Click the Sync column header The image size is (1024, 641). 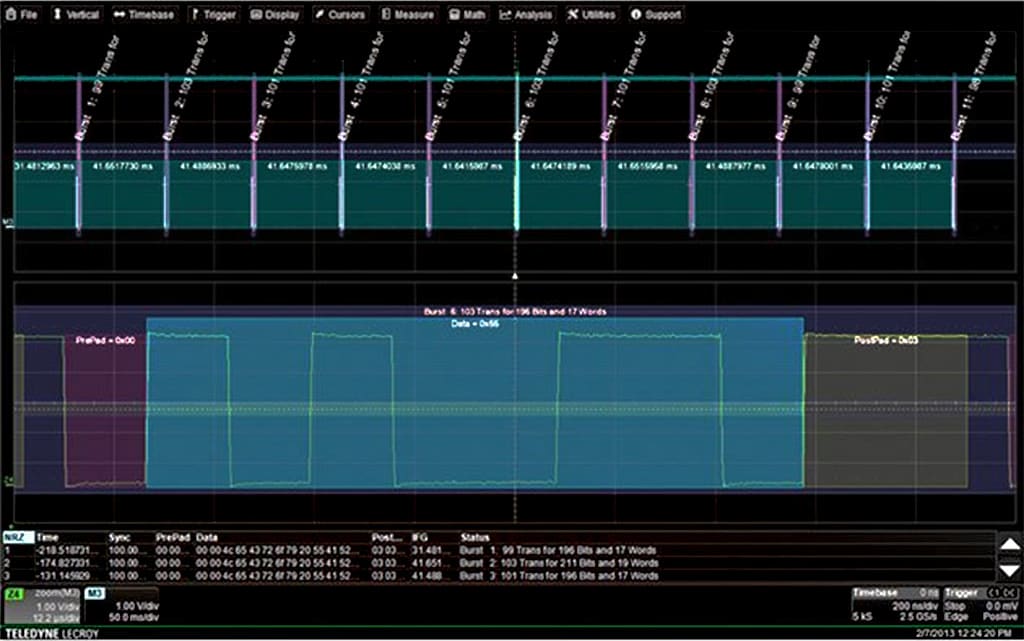(x=120, y=538)
